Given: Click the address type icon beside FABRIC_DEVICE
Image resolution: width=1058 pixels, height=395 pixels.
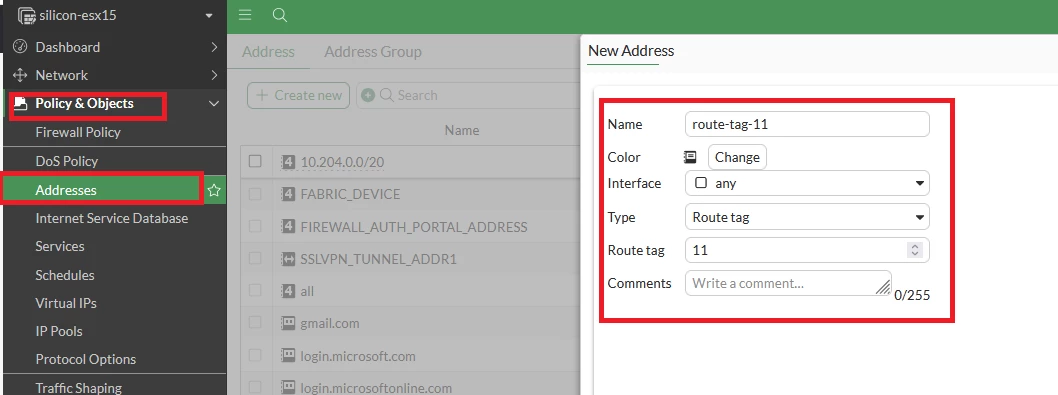Looking at the screenshot, I should coord(288,194).
